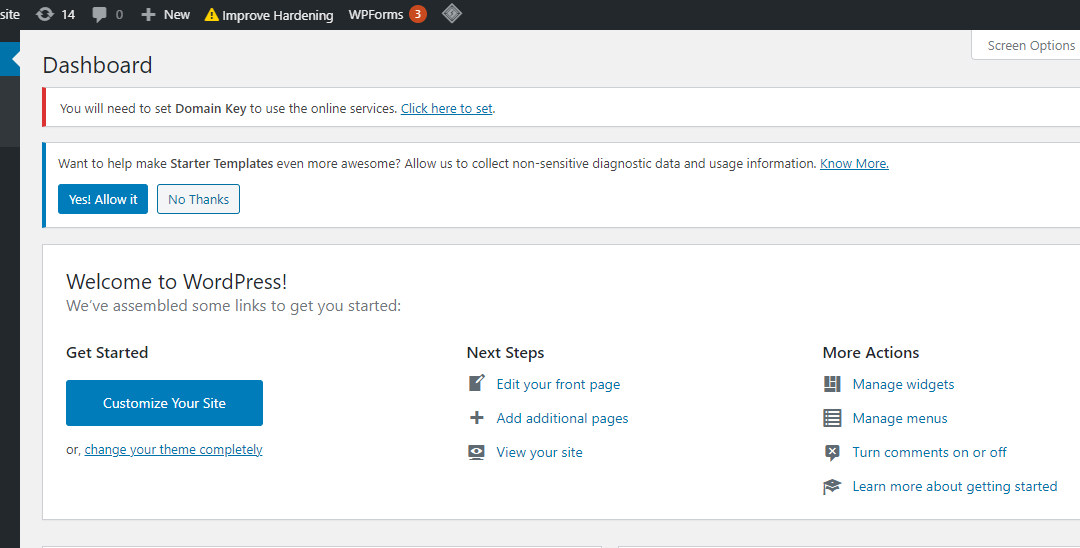The width and height of the screenshot is (1080, 548).
Task: Dismiss with the No Thanks button
Action: [198, 199]
